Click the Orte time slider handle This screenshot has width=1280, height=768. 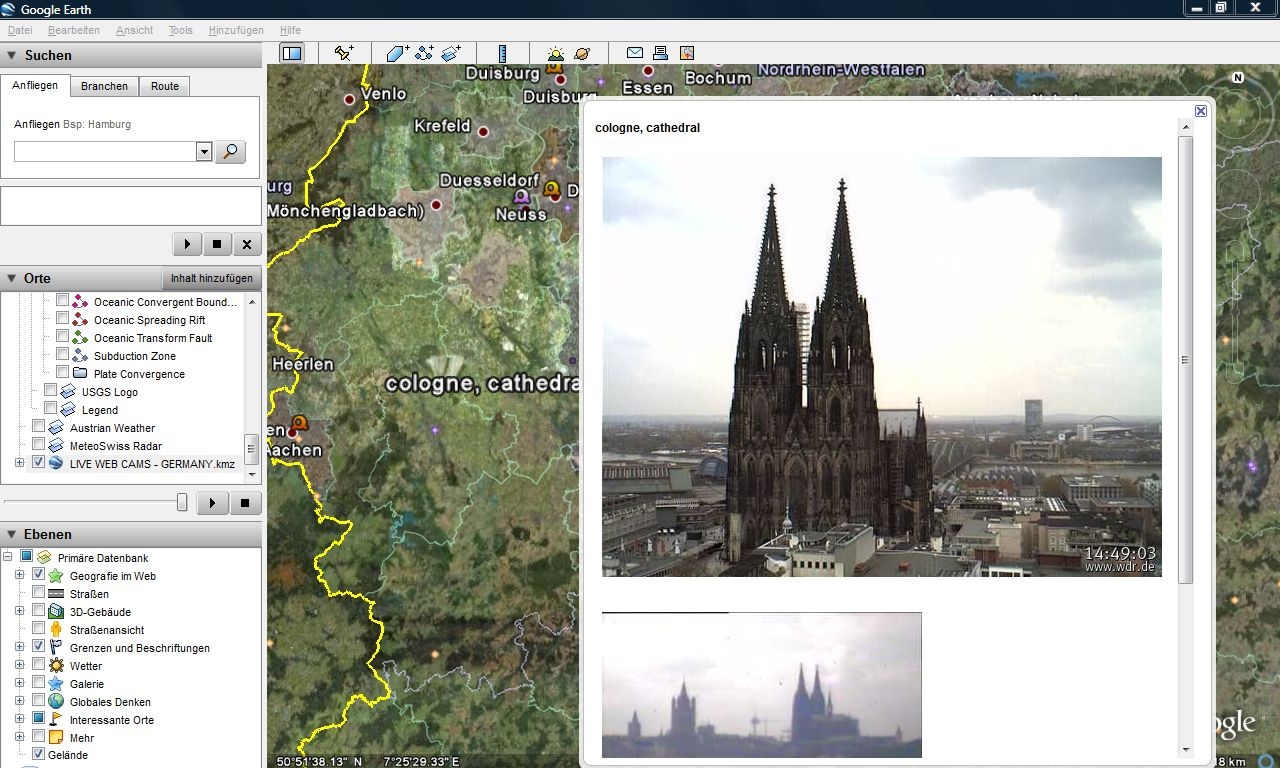pyautogui.click(x=182, y=502)
